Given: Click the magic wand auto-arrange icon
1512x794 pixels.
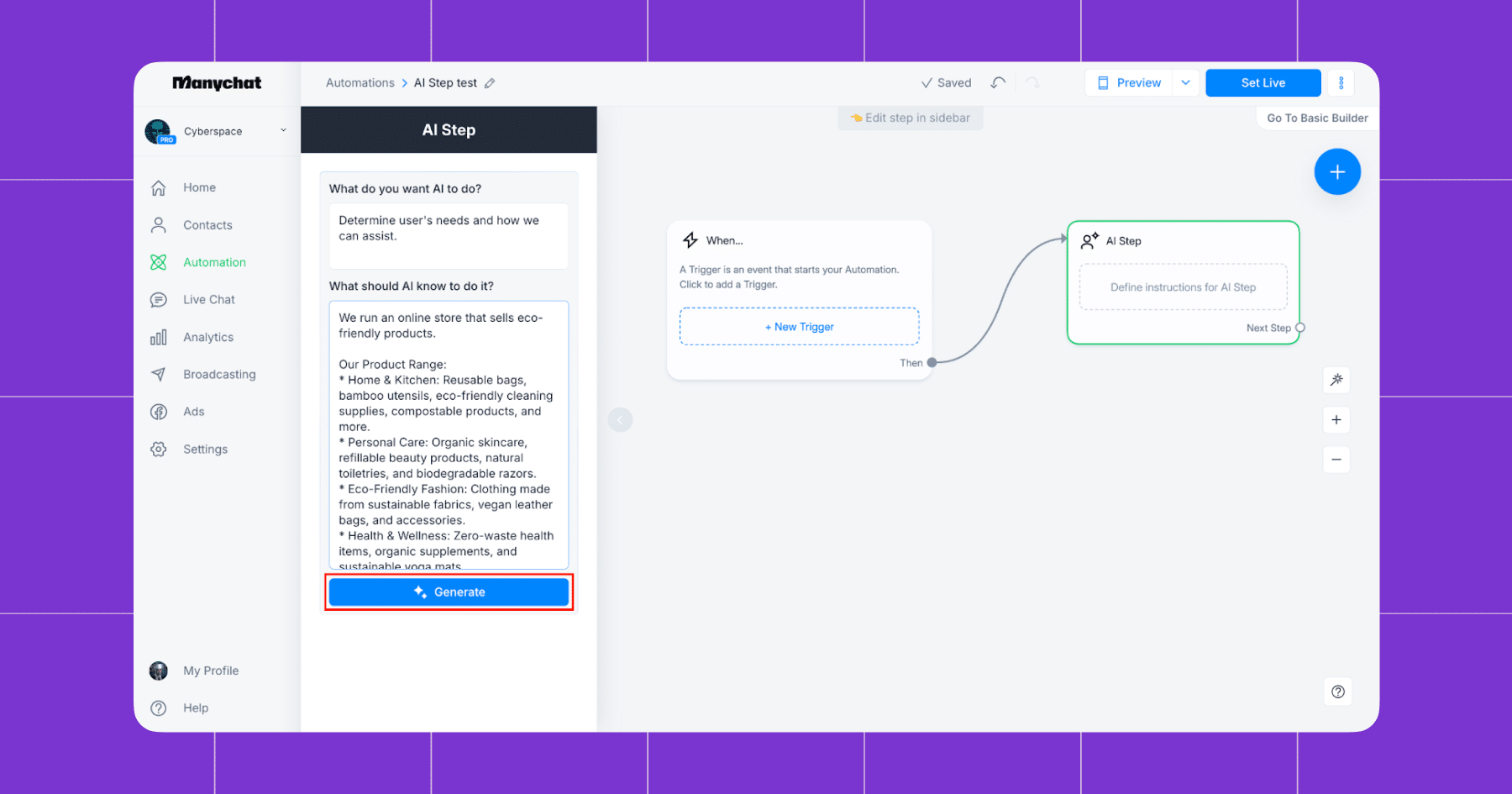Looking at the screenshot, I should click(x=1336, y=380).
